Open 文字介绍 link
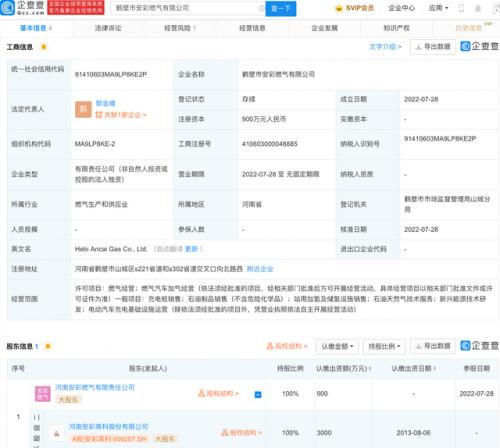The height and width of the screenshot is (448, 500). point(385,47)
